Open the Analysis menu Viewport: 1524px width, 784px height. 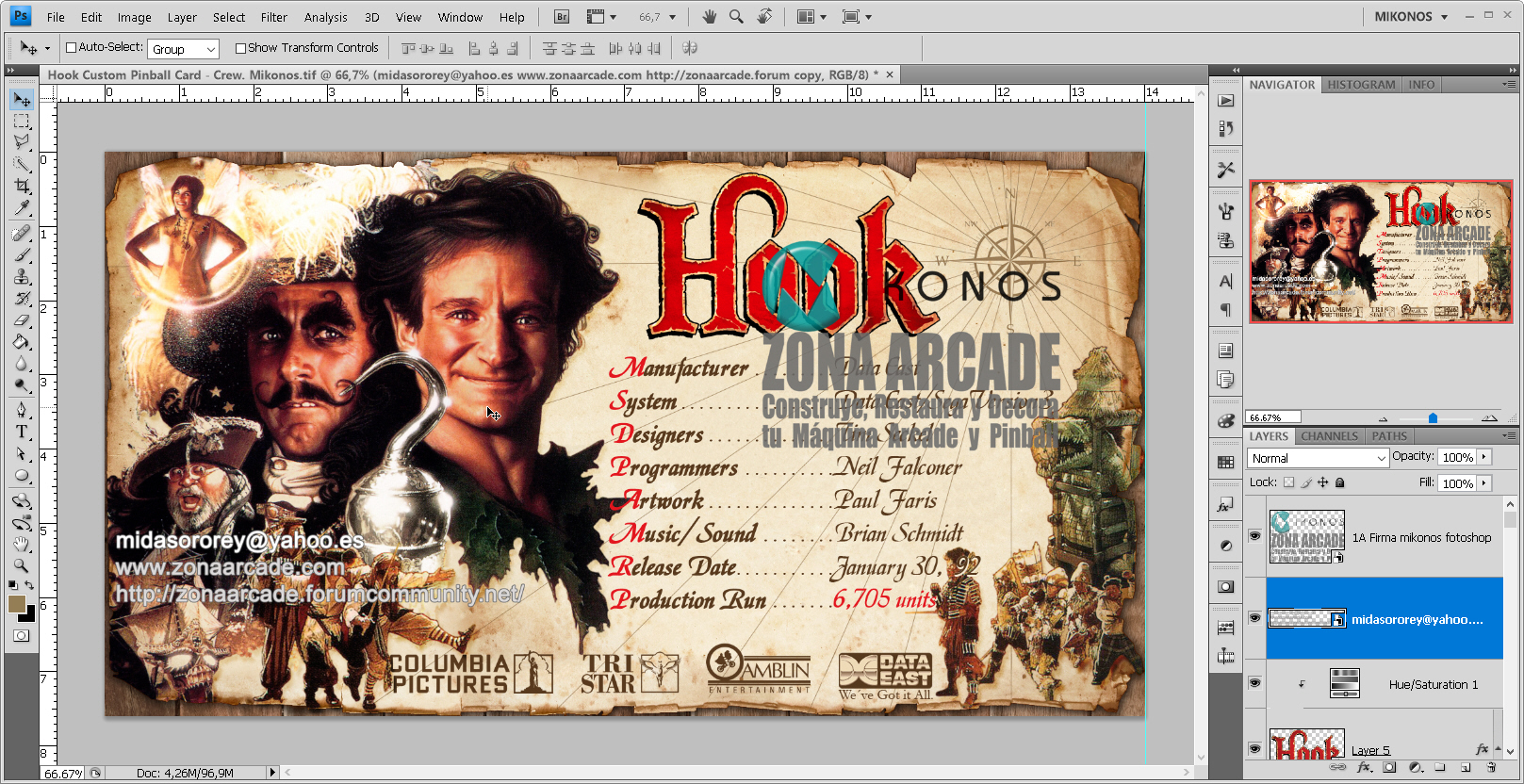[x=325, y=17]
